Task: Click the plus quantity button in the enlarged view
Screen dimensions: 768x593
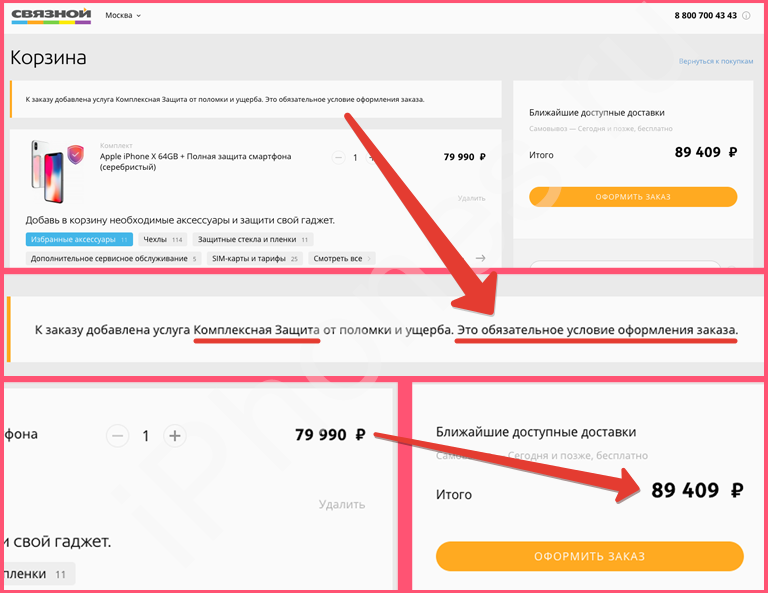Action: (x=175, y=436)
